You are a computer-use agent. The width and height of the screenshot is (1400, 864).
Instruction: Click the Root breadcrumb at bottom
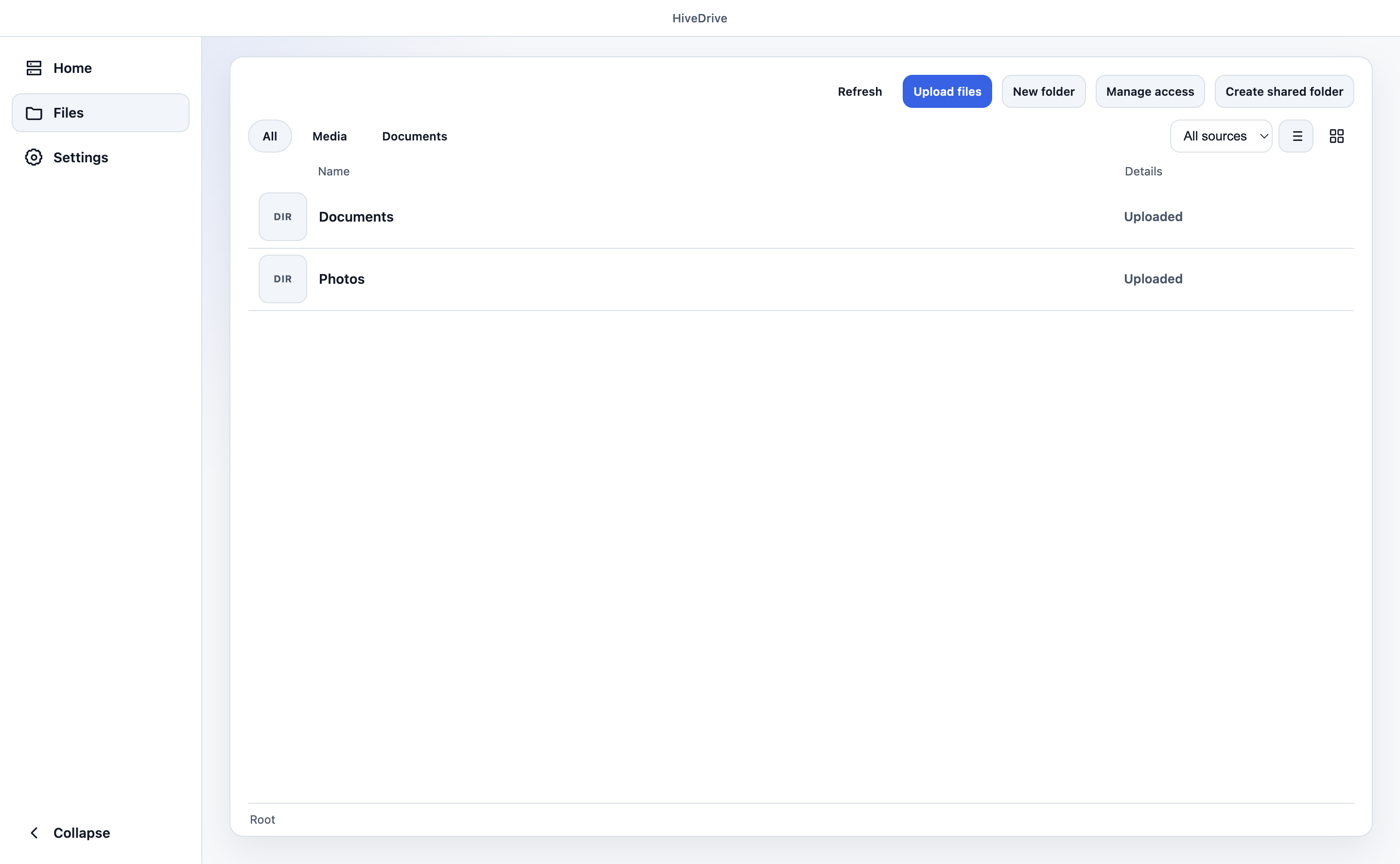pos(262,819)
